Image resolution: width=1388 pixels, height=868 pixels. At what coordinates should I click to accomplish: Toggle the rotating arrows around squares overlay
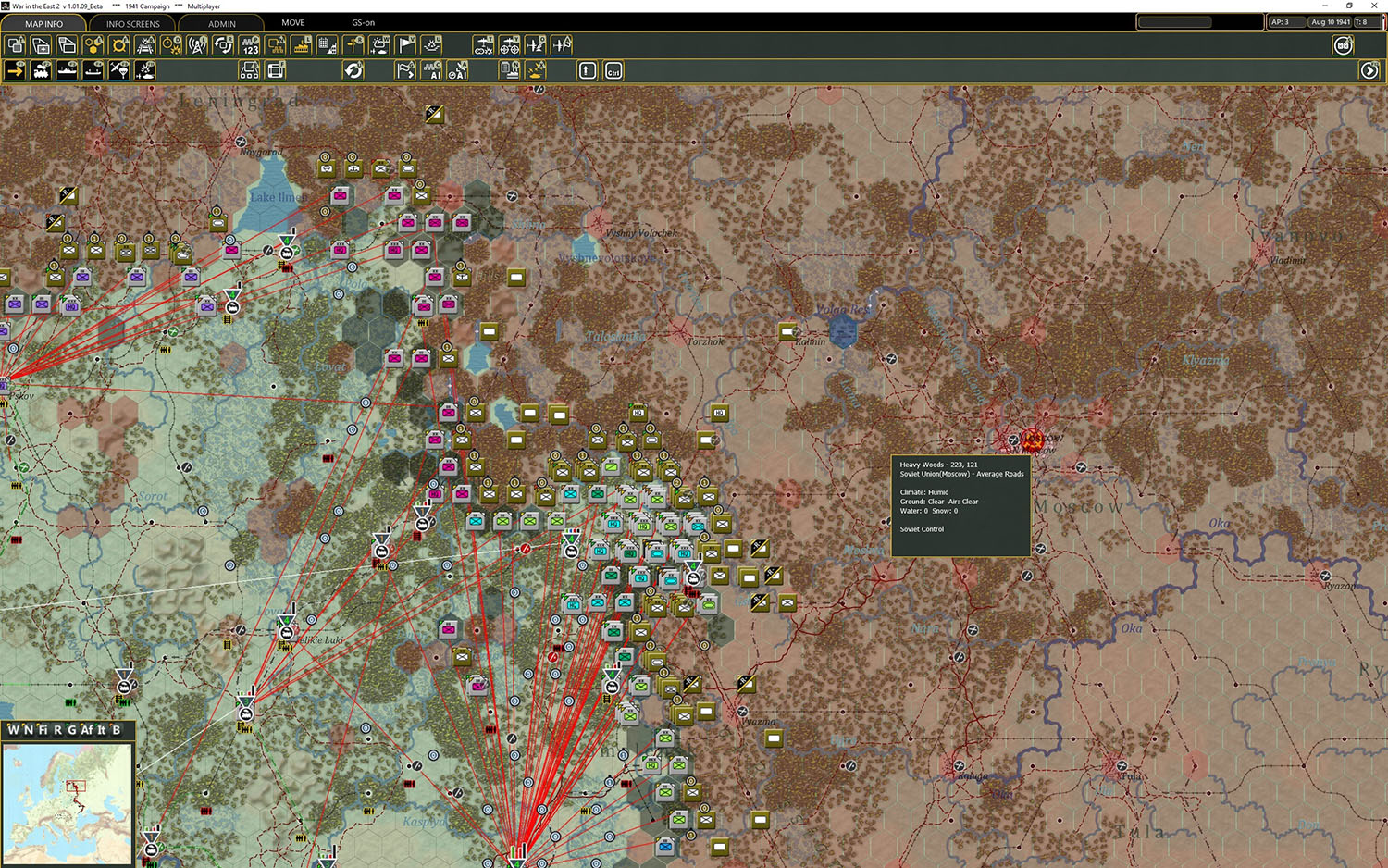click(223, 44)
